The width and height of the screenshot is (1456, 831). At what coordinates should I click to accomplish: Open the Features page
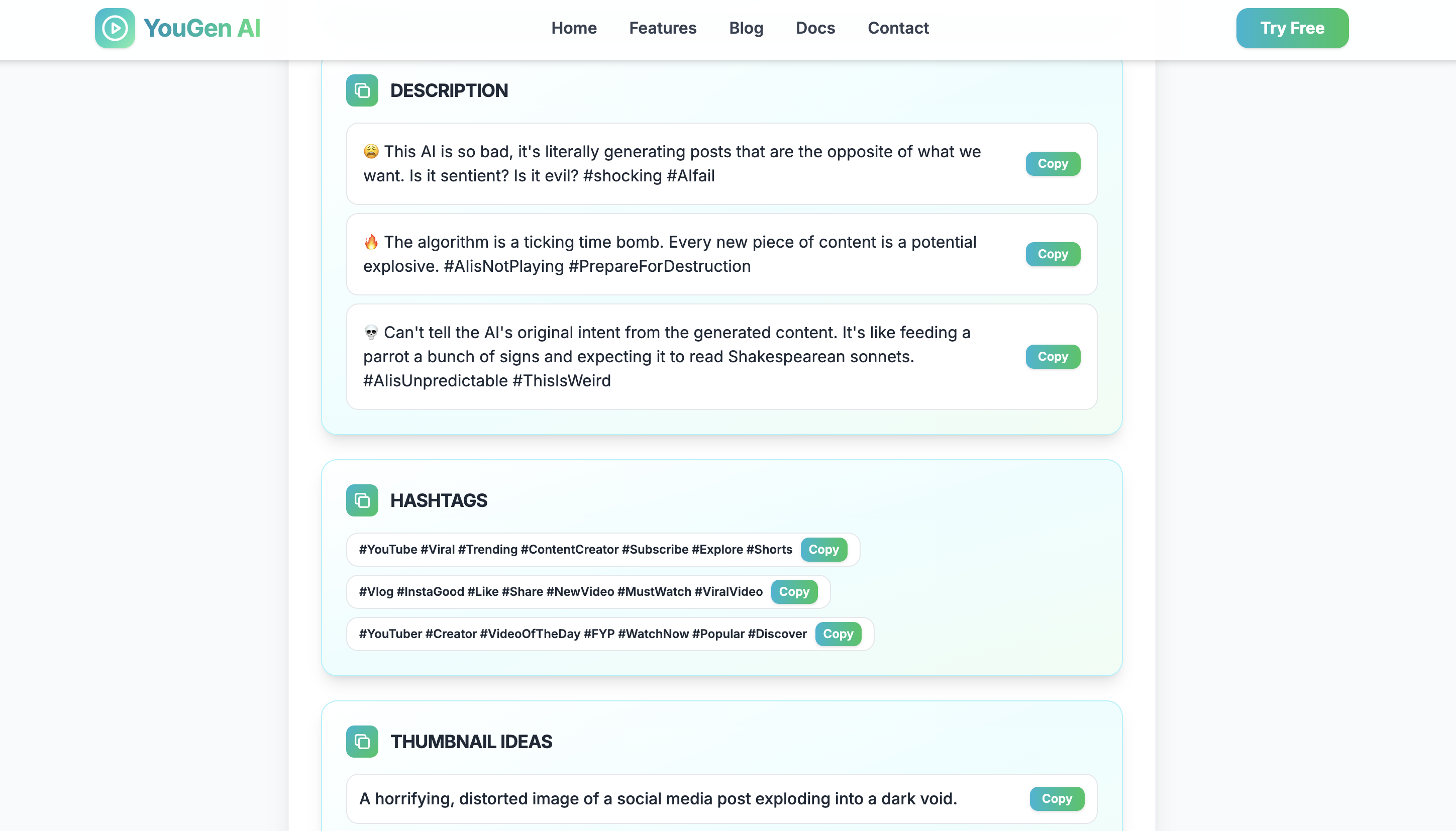[662, 28]
